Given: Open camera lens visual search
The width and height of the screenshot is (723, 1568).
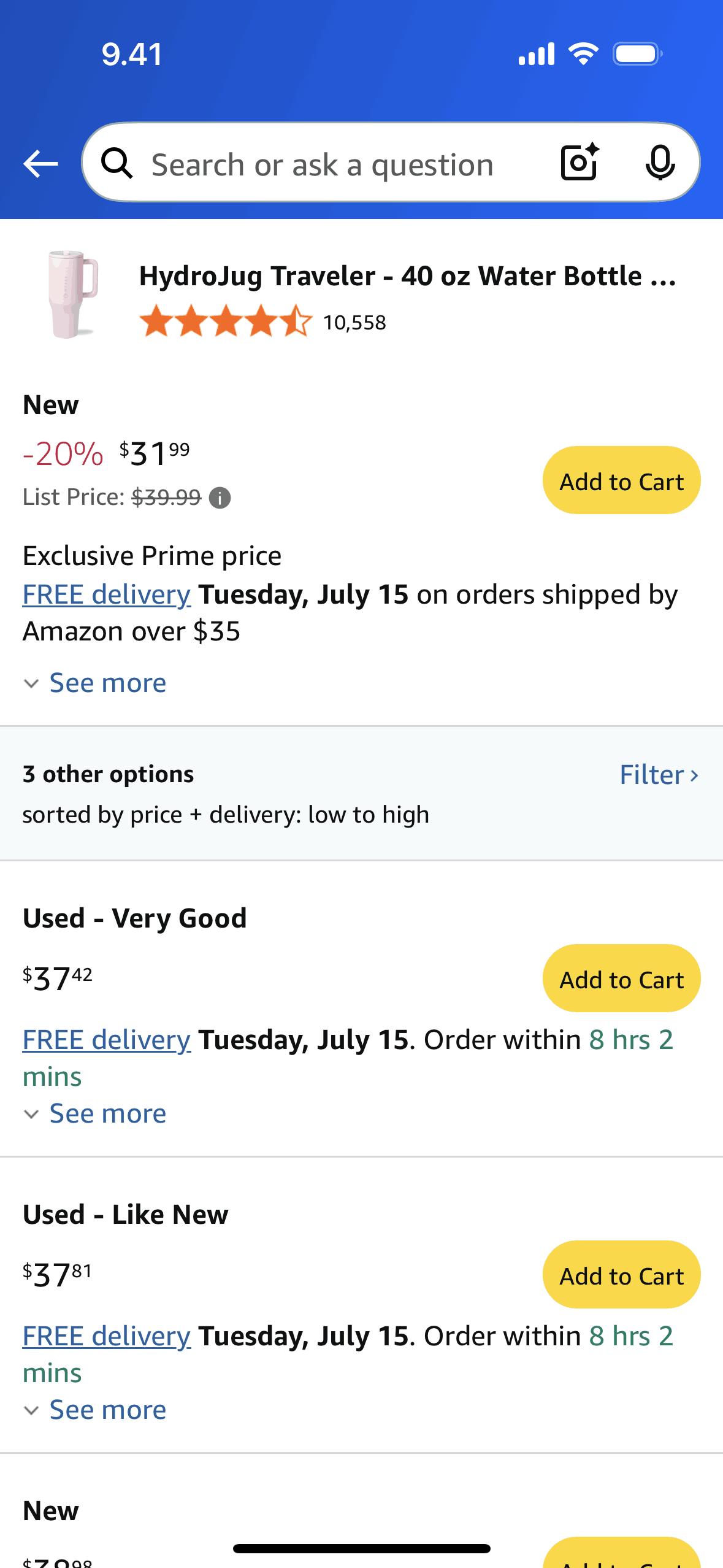Looking at the screenshot, I should 580,163.
